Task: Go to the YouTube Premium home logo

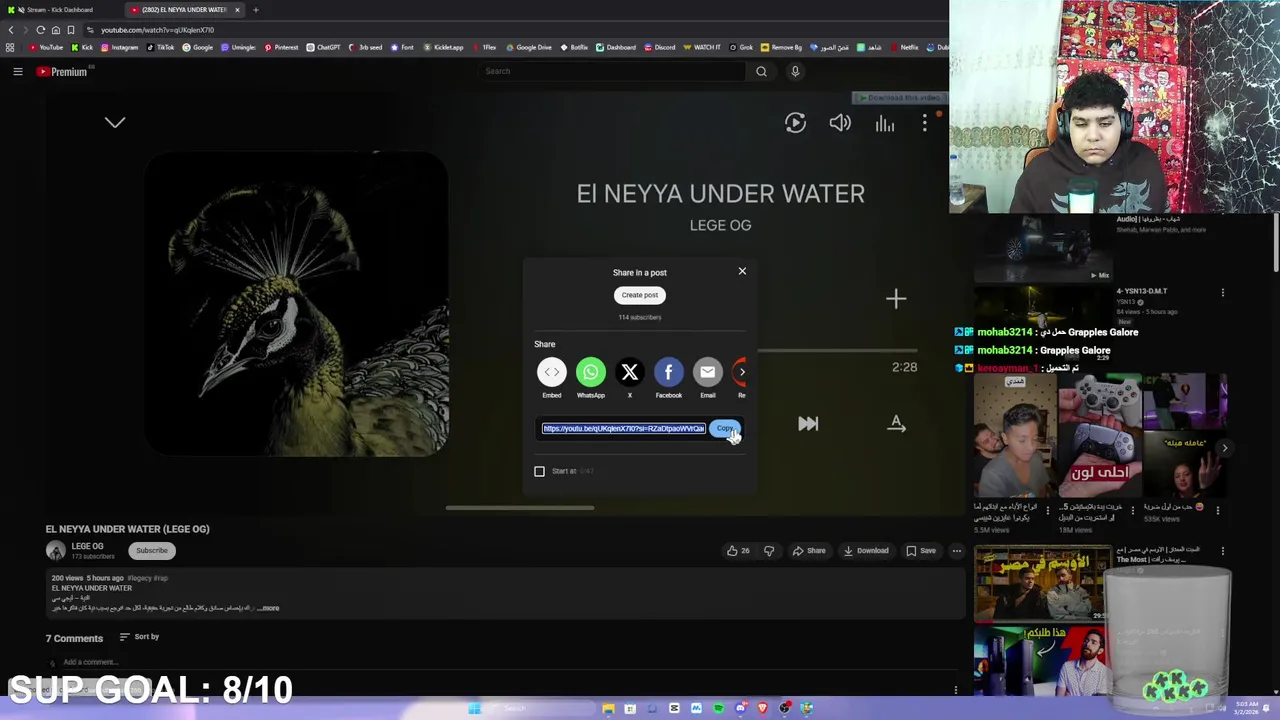Action: click(x=63, y=71)
